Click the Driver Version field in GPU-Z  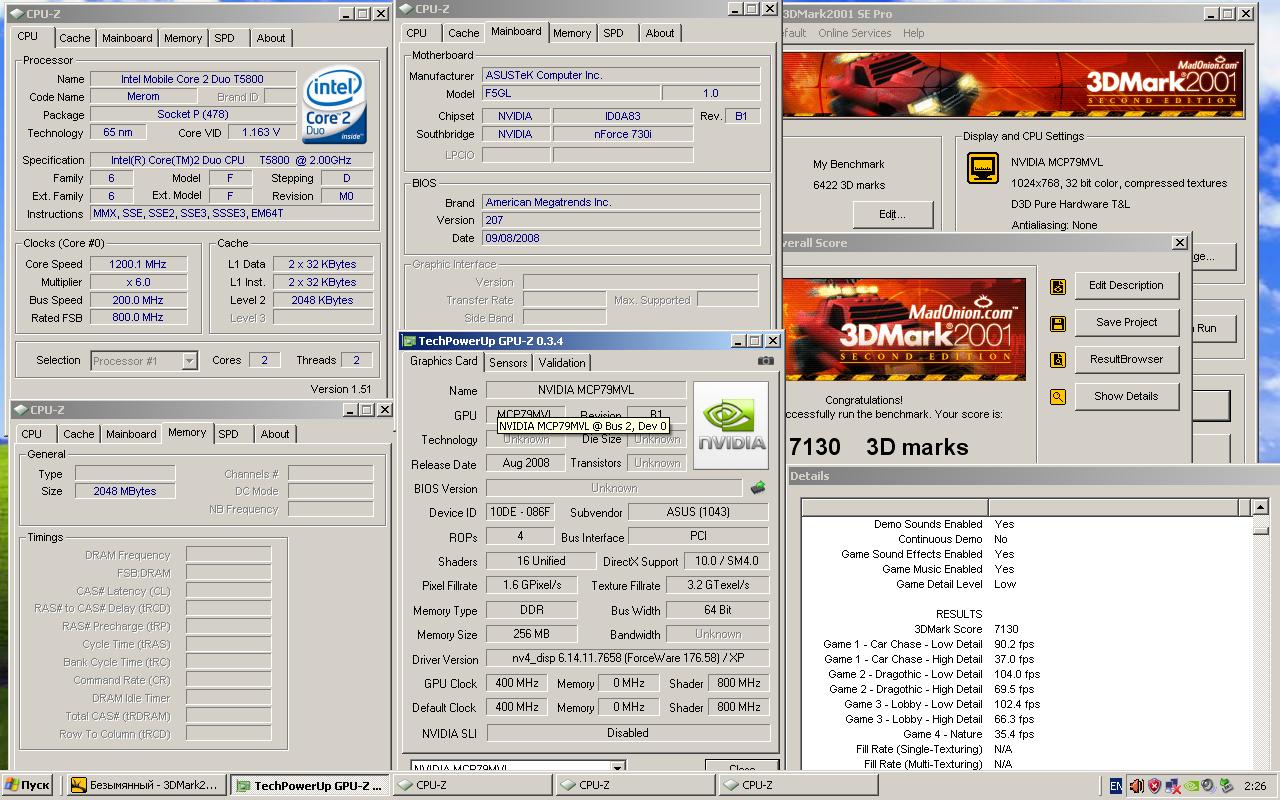628,659
